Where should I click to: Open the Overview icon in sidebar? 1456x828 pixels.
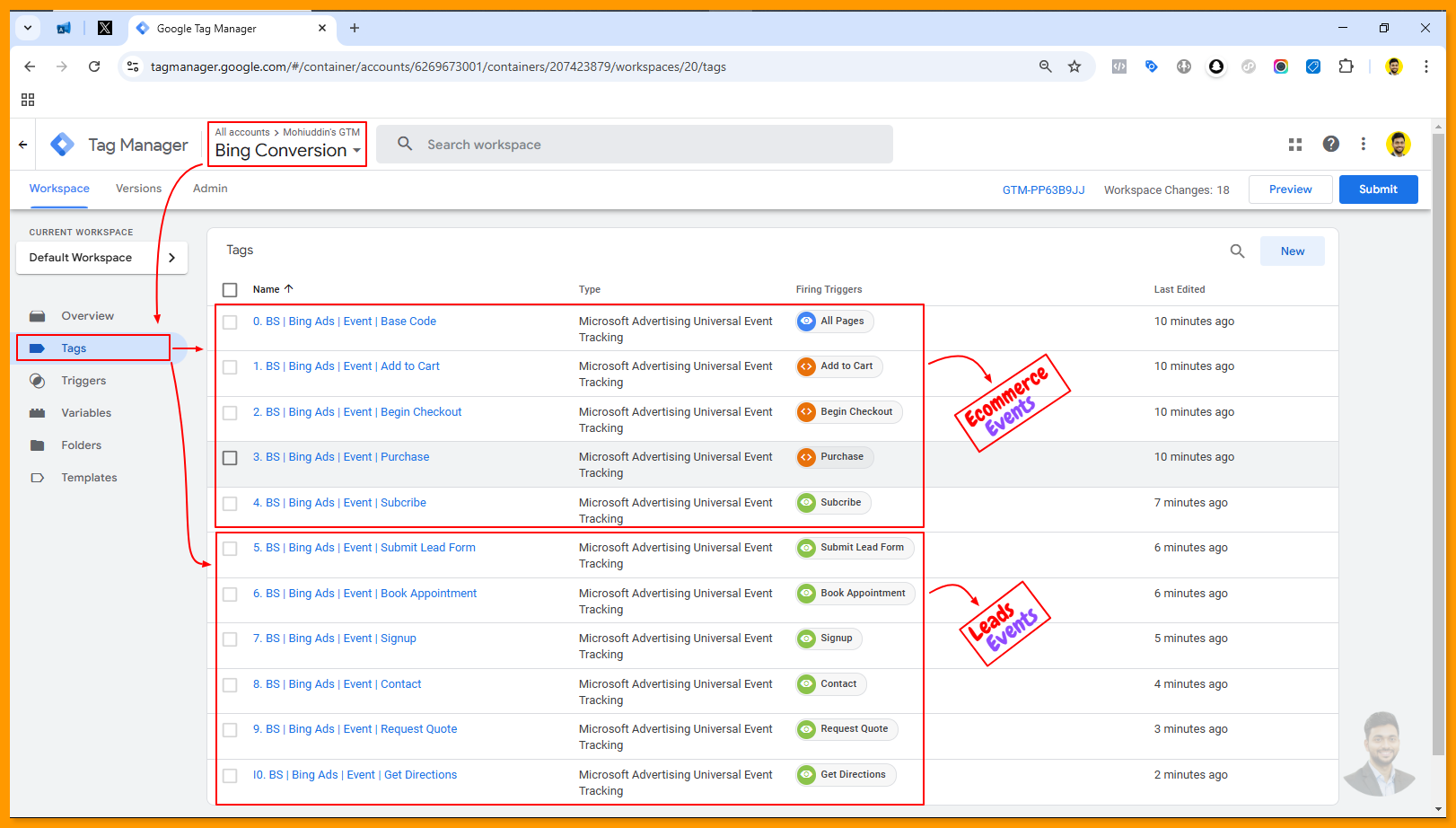click(x=38, y=315)
